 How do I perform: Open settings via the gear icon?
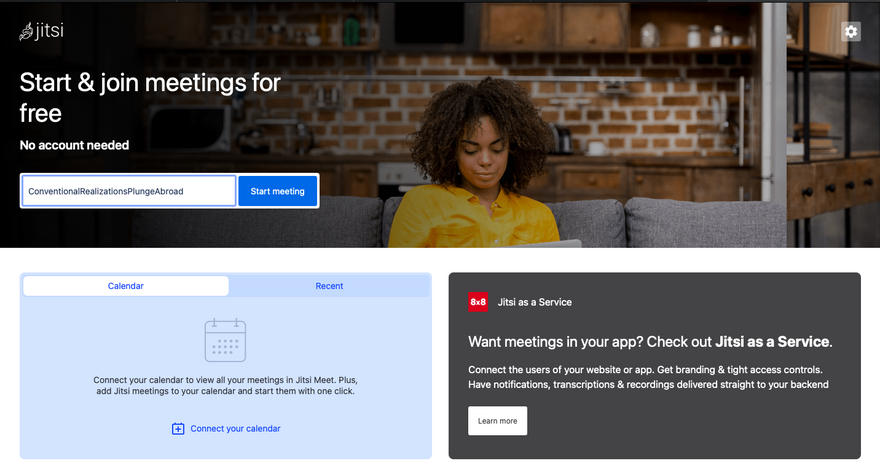(x=851, y=31)
